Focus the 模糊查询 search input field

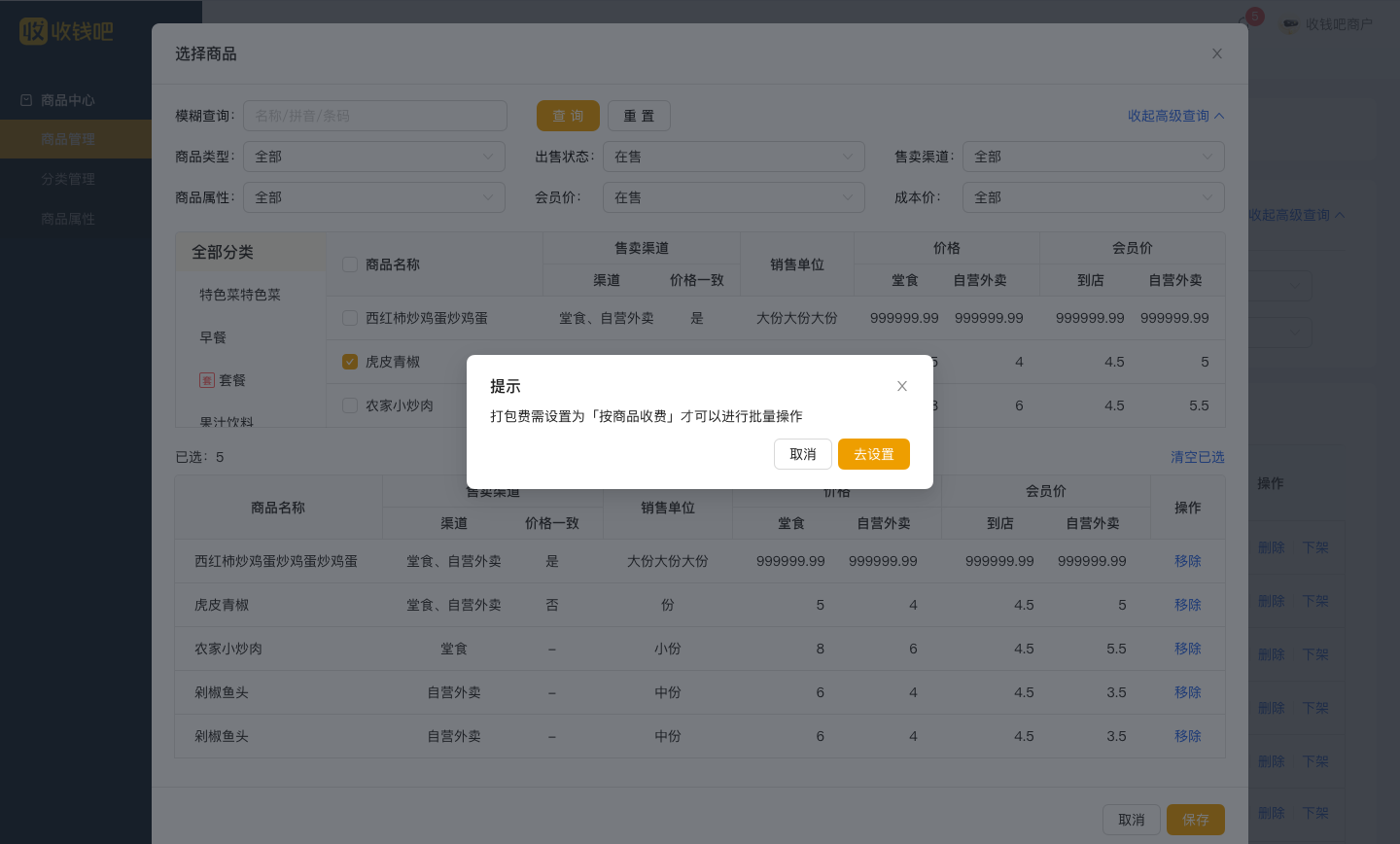pyautogui.click(x=375, y=116)
